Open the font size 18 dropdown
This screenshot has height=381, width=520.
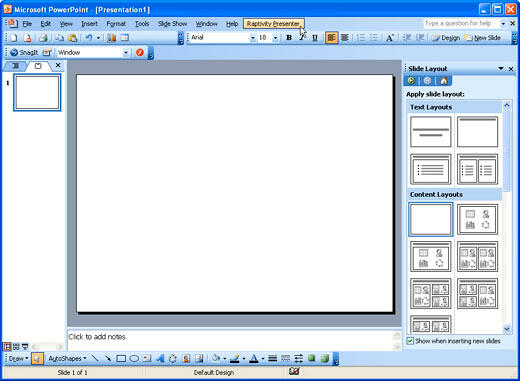[275, 38]
